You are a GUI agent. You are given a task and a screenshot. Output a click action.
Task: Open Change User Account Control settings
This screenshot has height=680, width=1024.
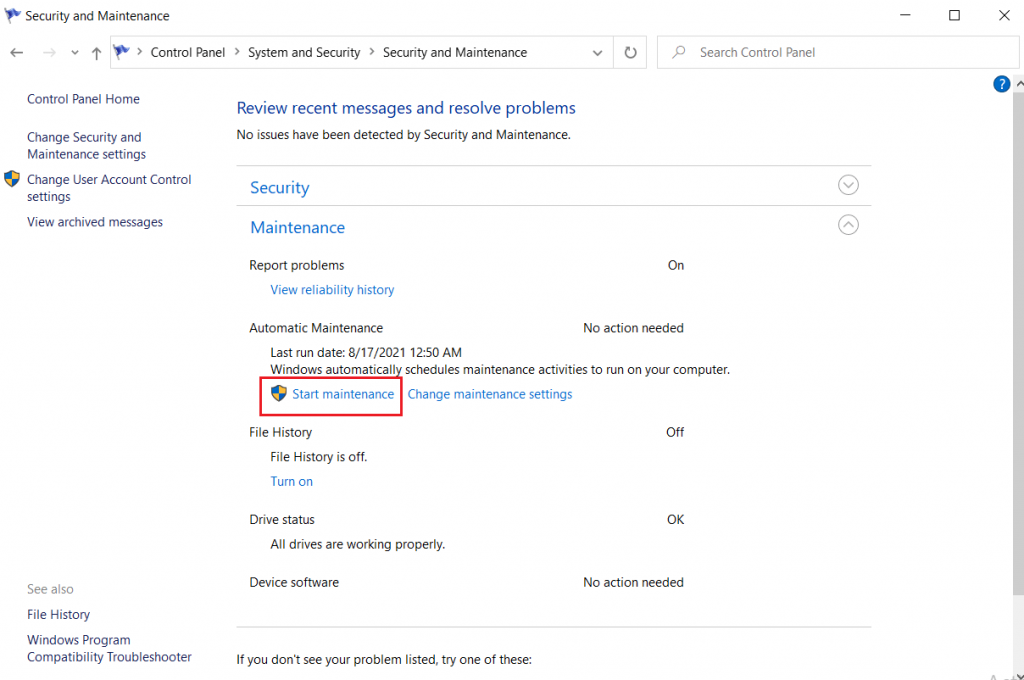point(109,188)
